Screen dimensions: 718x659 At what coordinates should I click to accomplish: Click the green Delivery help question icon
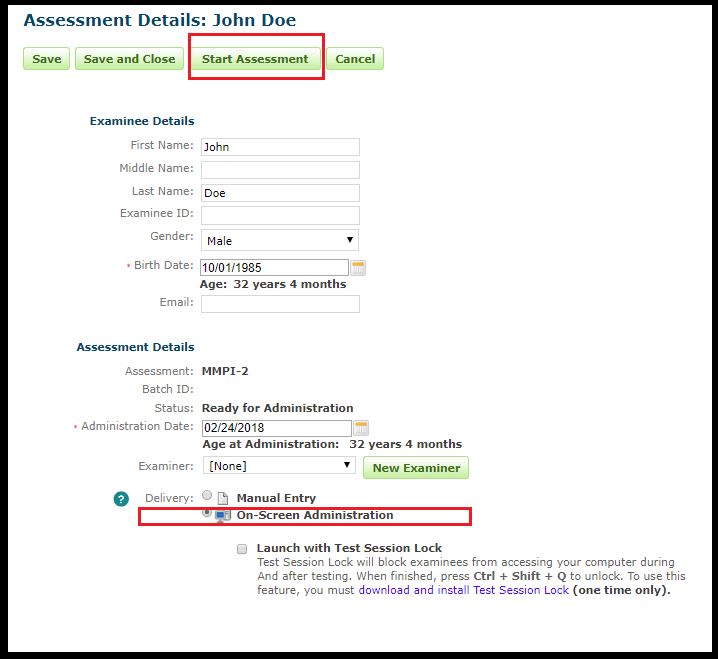tap(121, 499)
